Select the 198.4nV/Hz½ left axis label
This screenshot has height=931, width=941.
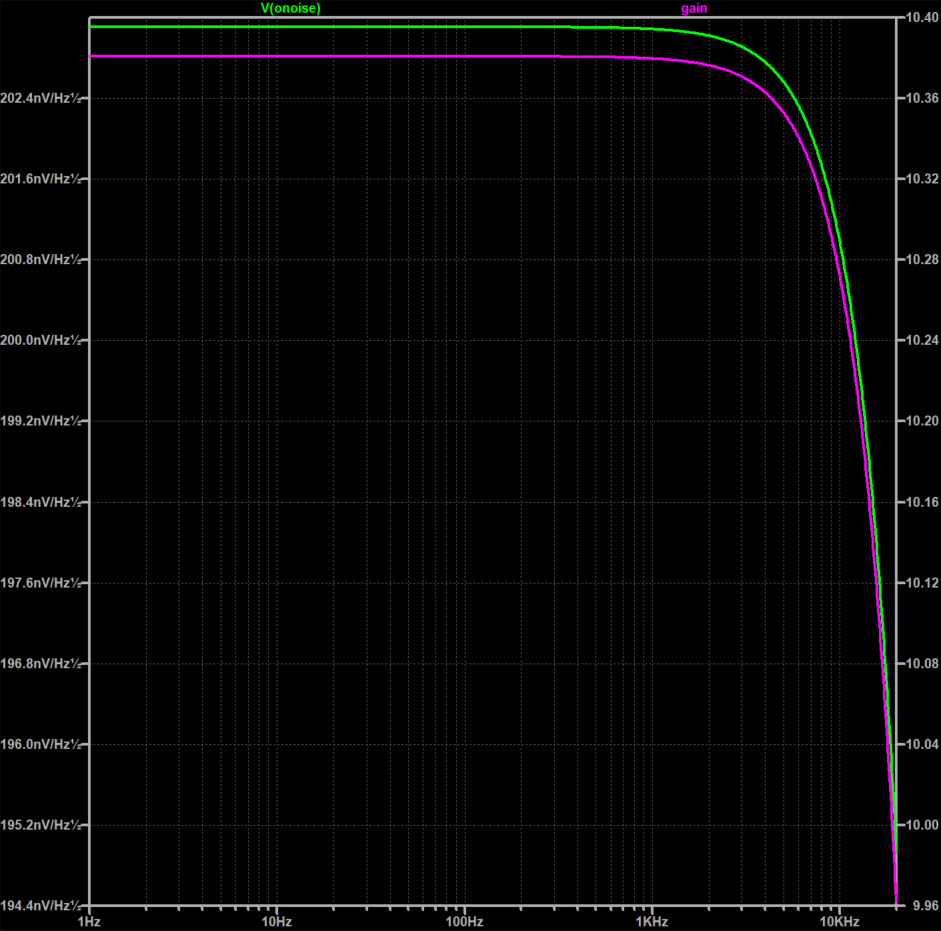pos(42,502)
